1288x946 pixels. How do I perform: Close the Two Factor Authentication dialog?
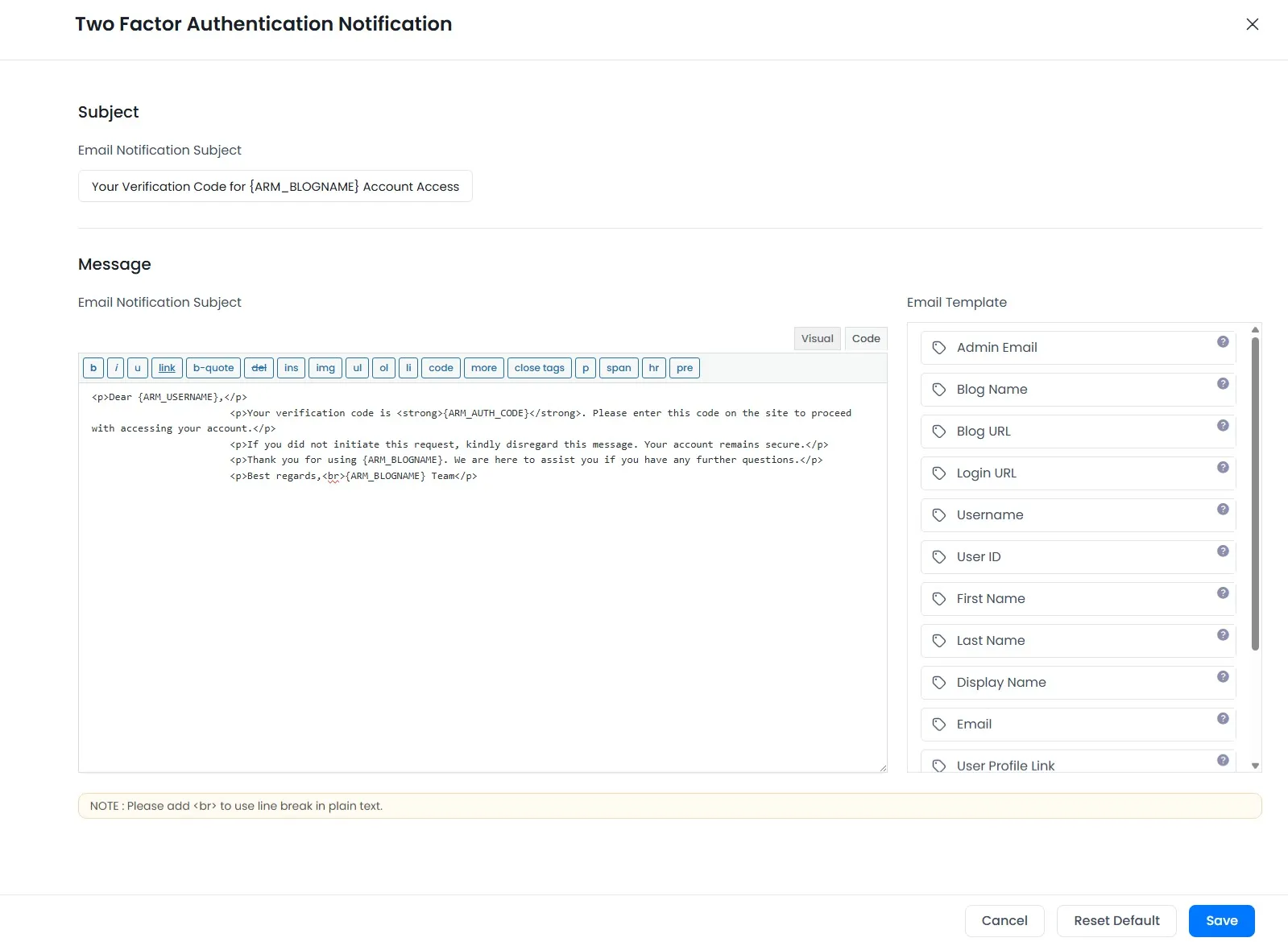click(1252, 24)
